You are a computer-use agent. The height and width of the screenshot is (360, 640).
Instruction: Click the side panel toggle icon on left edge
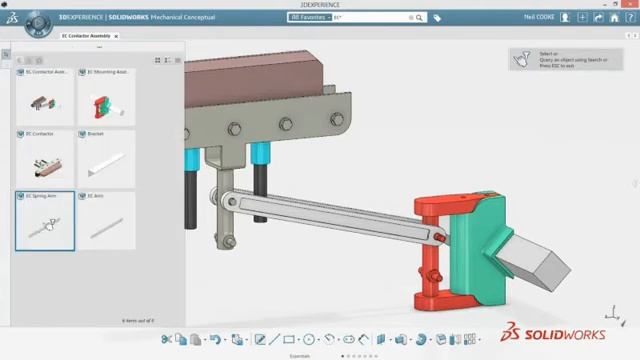click(x=6, y=54)
